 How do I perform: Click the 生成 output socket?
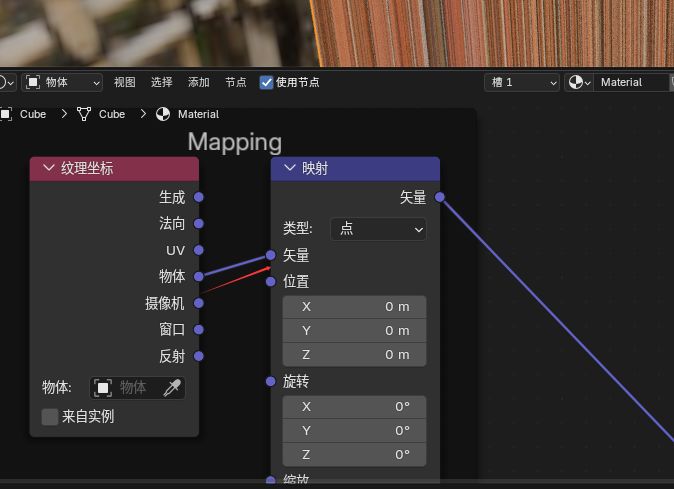pyautogui.click(x=199, y=197)
